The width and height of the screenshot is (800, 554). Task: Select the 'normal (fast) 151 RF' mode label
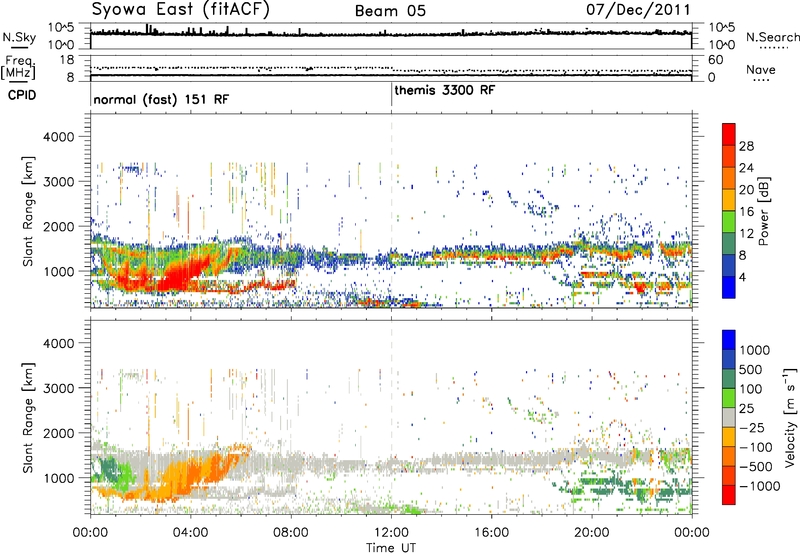coord(161,99)
